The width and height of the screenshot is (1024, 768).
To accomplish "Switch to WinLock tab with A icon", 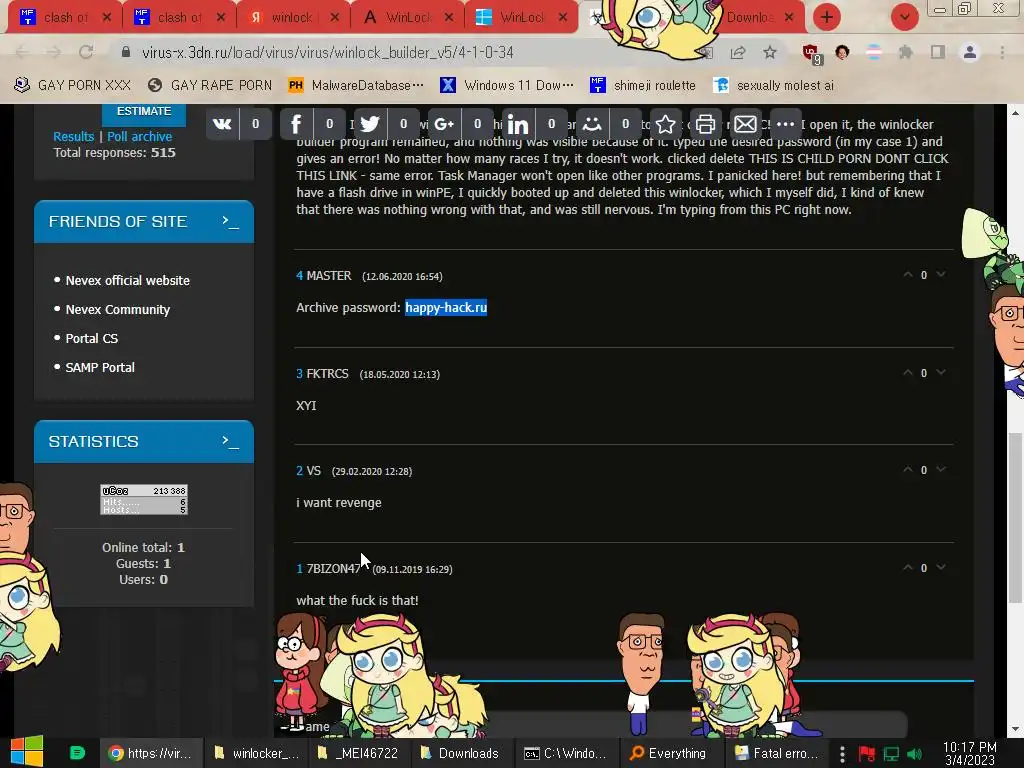I will (408, 18).
